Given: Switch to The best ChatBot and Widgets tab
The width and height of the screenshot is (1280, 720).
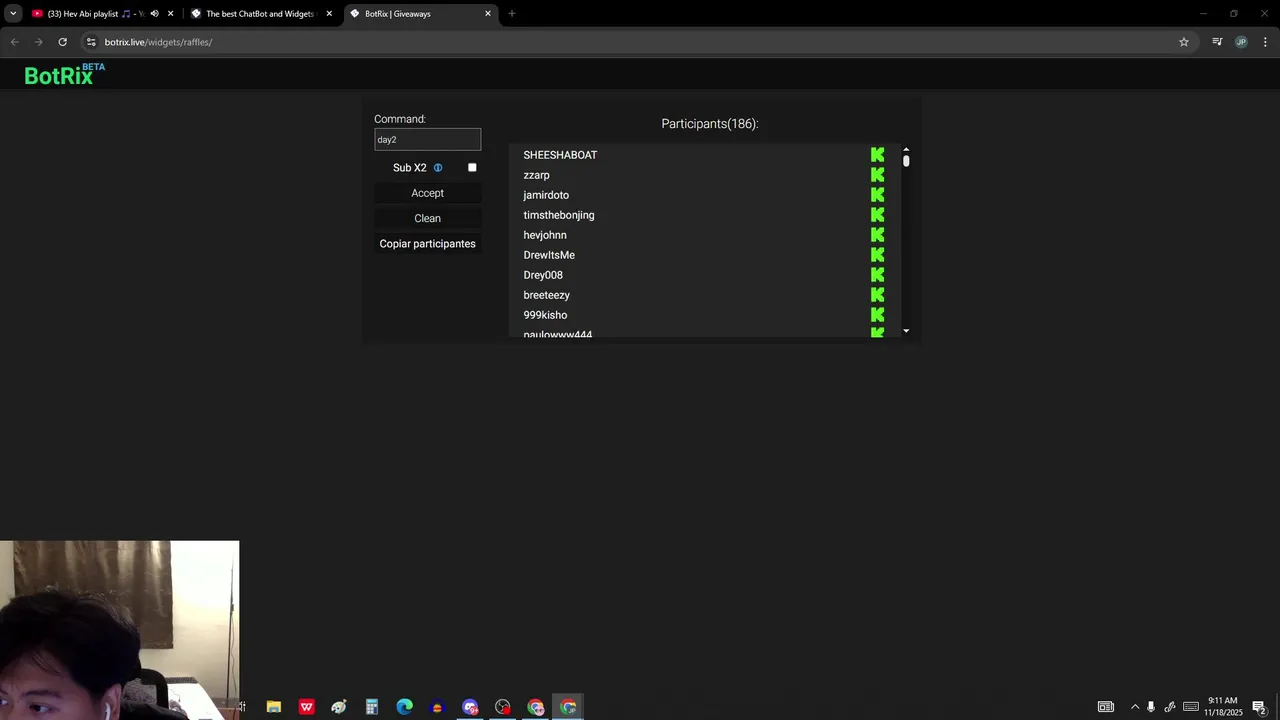Looking at the screenshot, I should 259,14.
